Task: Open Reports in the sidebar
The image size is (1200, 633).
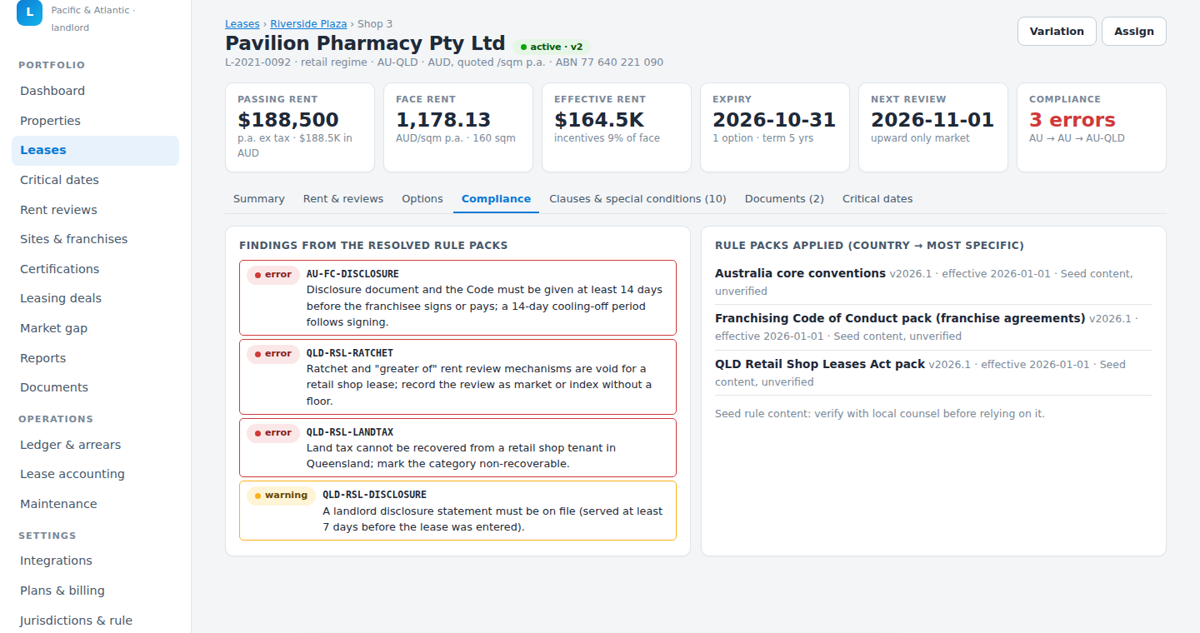Action: (x=95, y=358)
